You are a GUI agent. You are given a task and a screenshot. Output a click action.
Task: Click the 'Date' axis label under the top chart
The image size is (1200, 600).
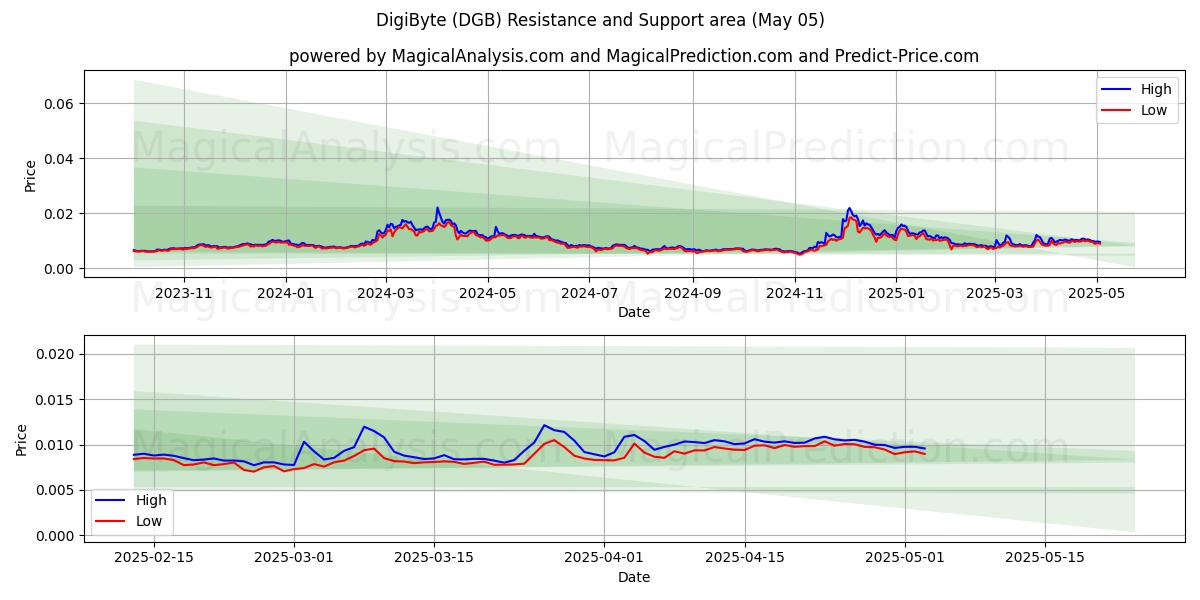pos(634,312)
